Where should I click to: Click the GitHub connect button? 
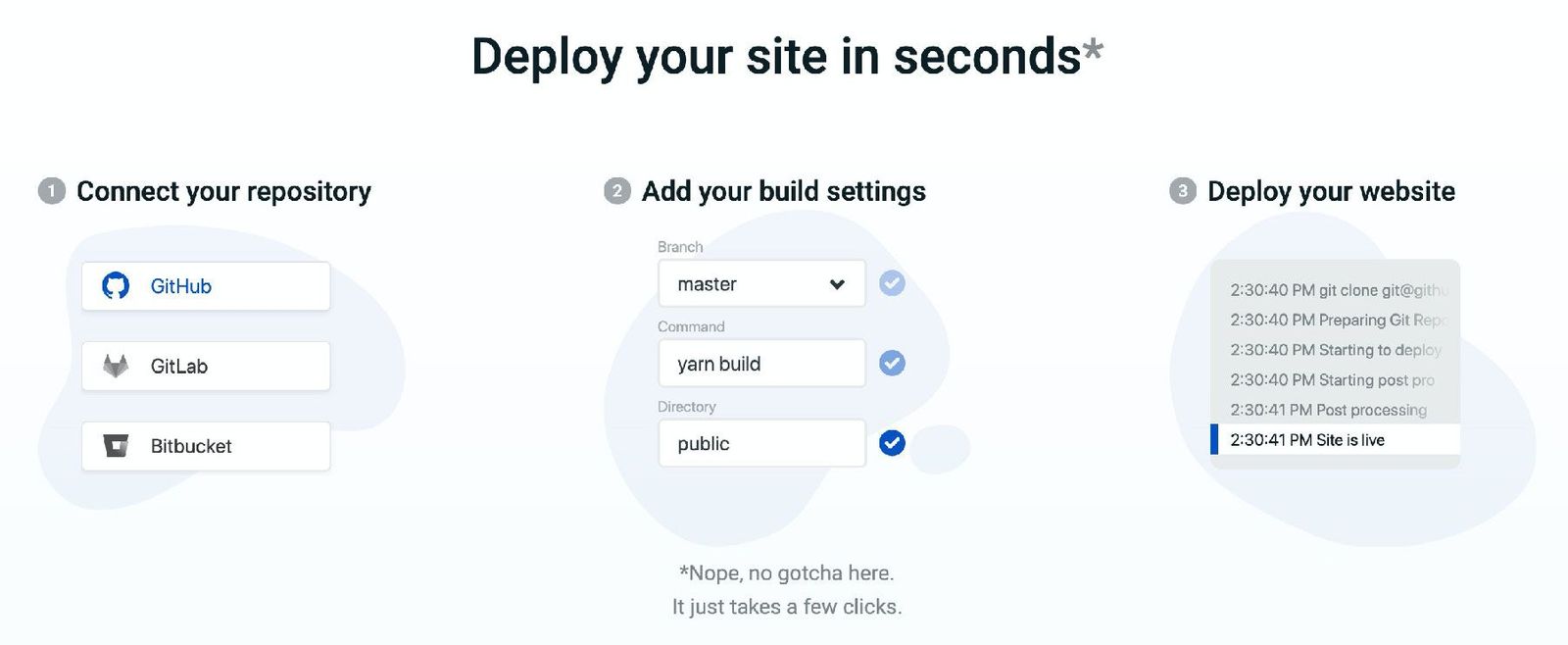[206, 284]
